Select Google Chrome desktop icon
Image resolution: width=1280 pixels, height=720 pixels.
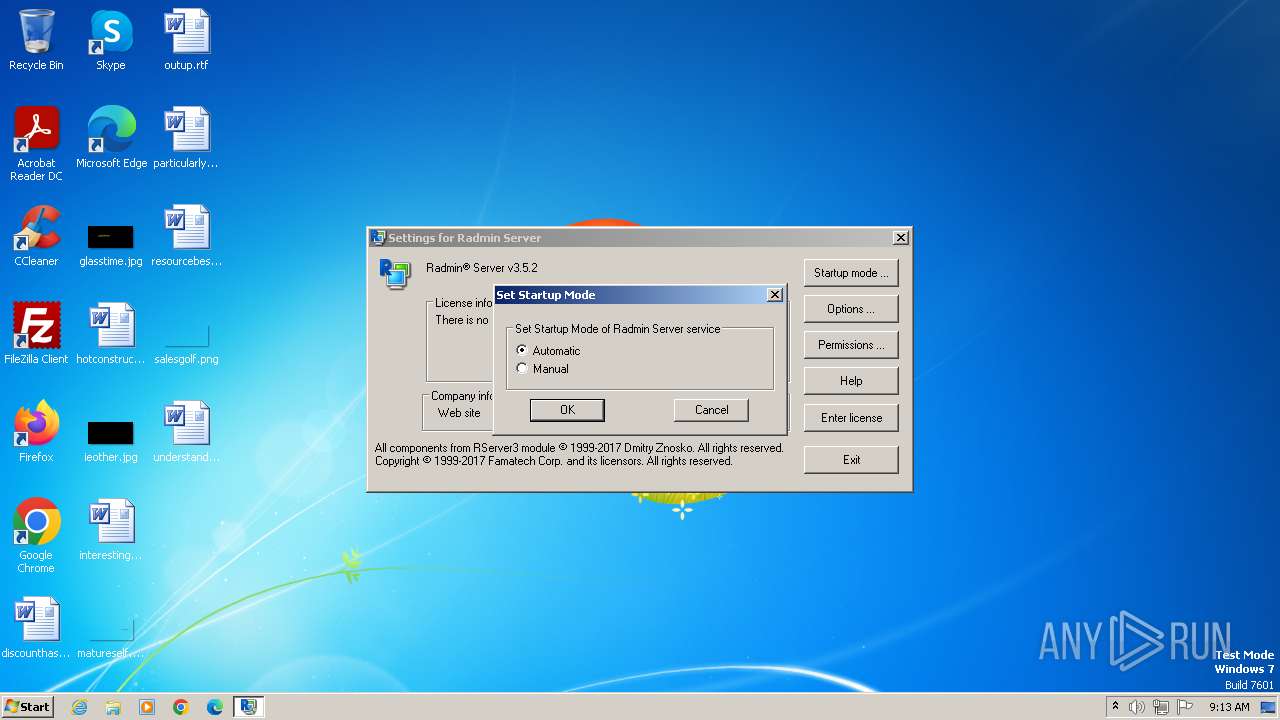click(x=36, y=536)
